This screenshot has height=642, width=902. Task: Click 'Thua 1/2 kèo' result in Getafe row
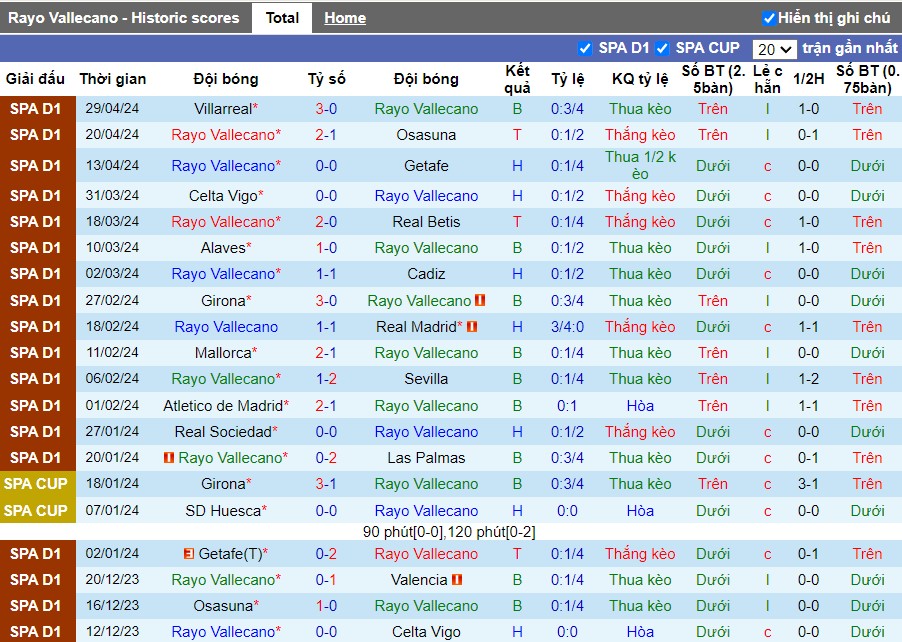[x=640, y=166]
